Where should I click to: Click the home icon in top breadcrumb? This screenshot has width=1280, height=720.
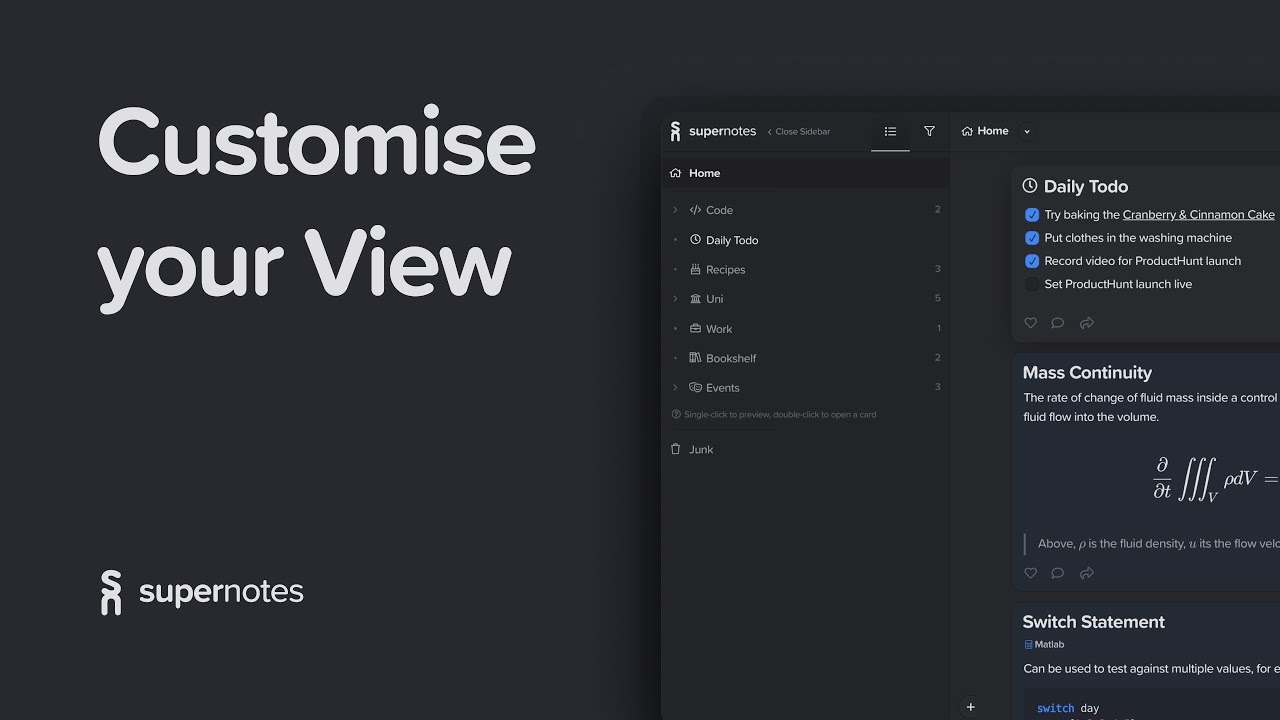click(967, 131)
